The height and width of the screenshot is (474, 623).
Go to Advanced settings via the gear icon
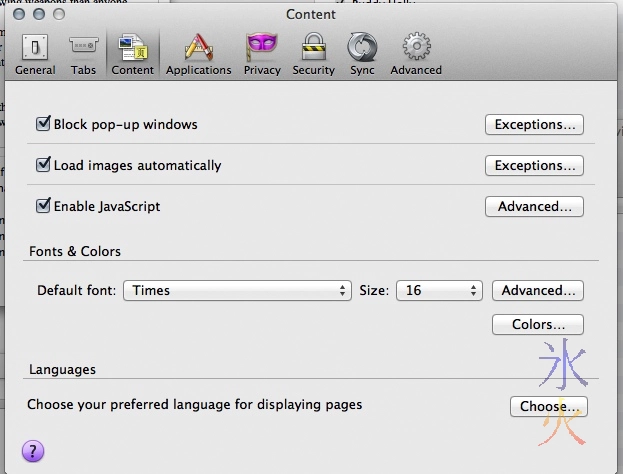pyautogui.click(x=416, y=53)
